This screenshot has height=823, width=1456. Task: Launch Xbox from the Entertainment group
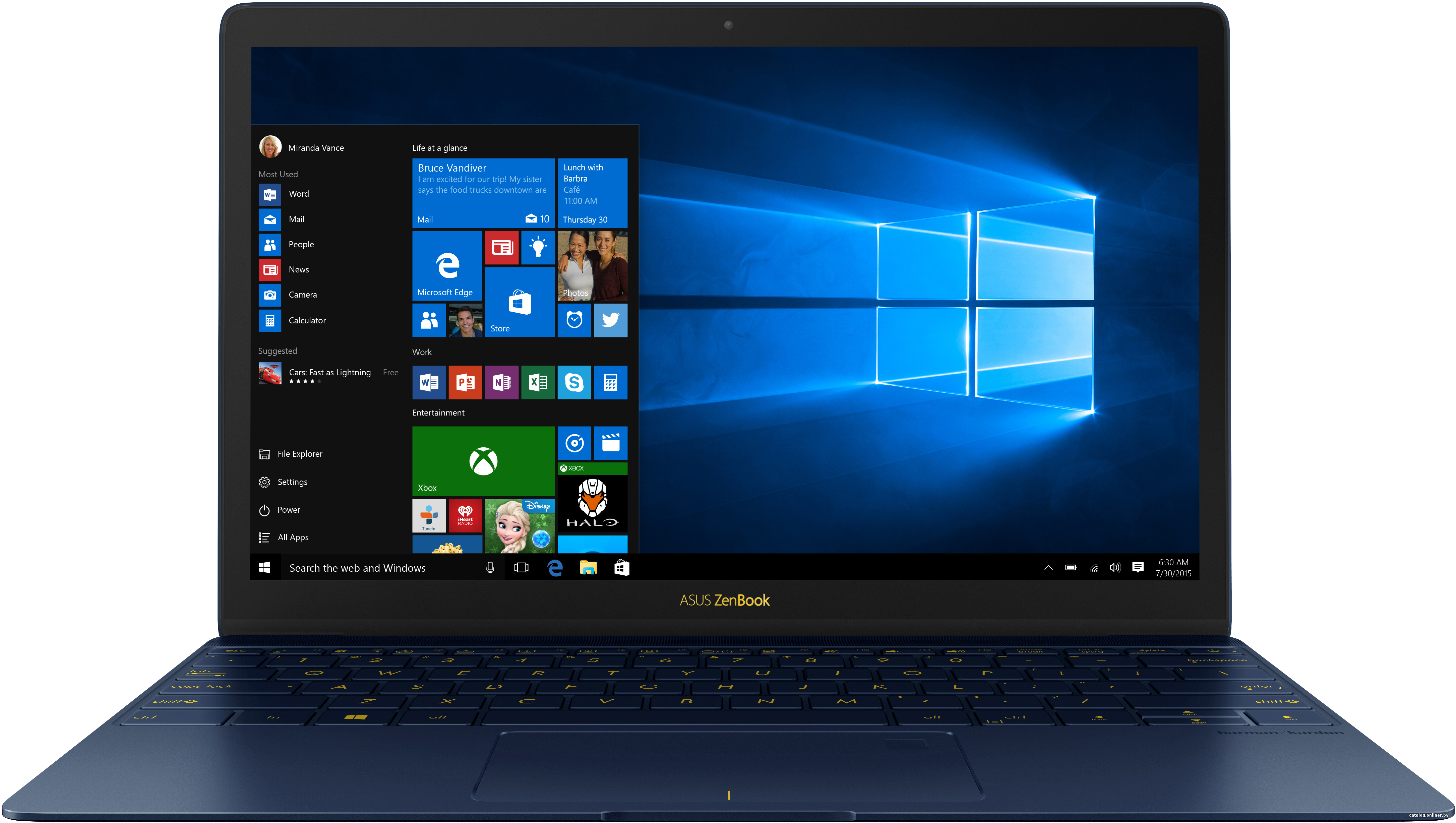(x=483, y=461)
